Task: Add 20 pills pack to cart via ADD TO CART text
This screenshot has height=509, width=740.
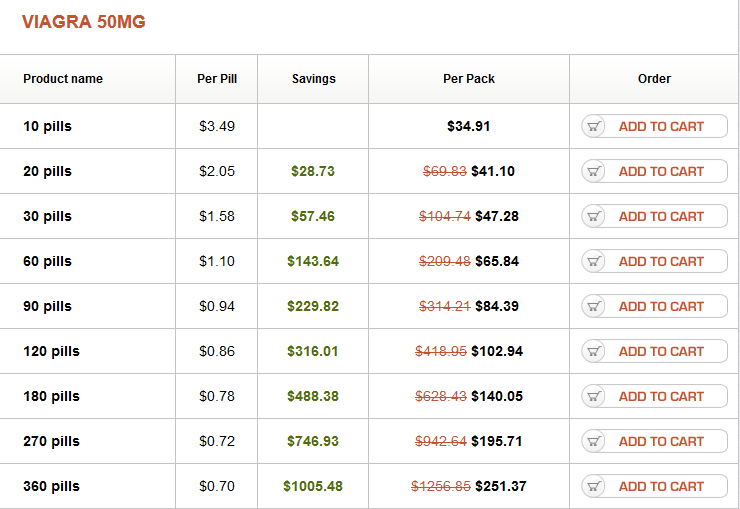Action: 661,171
